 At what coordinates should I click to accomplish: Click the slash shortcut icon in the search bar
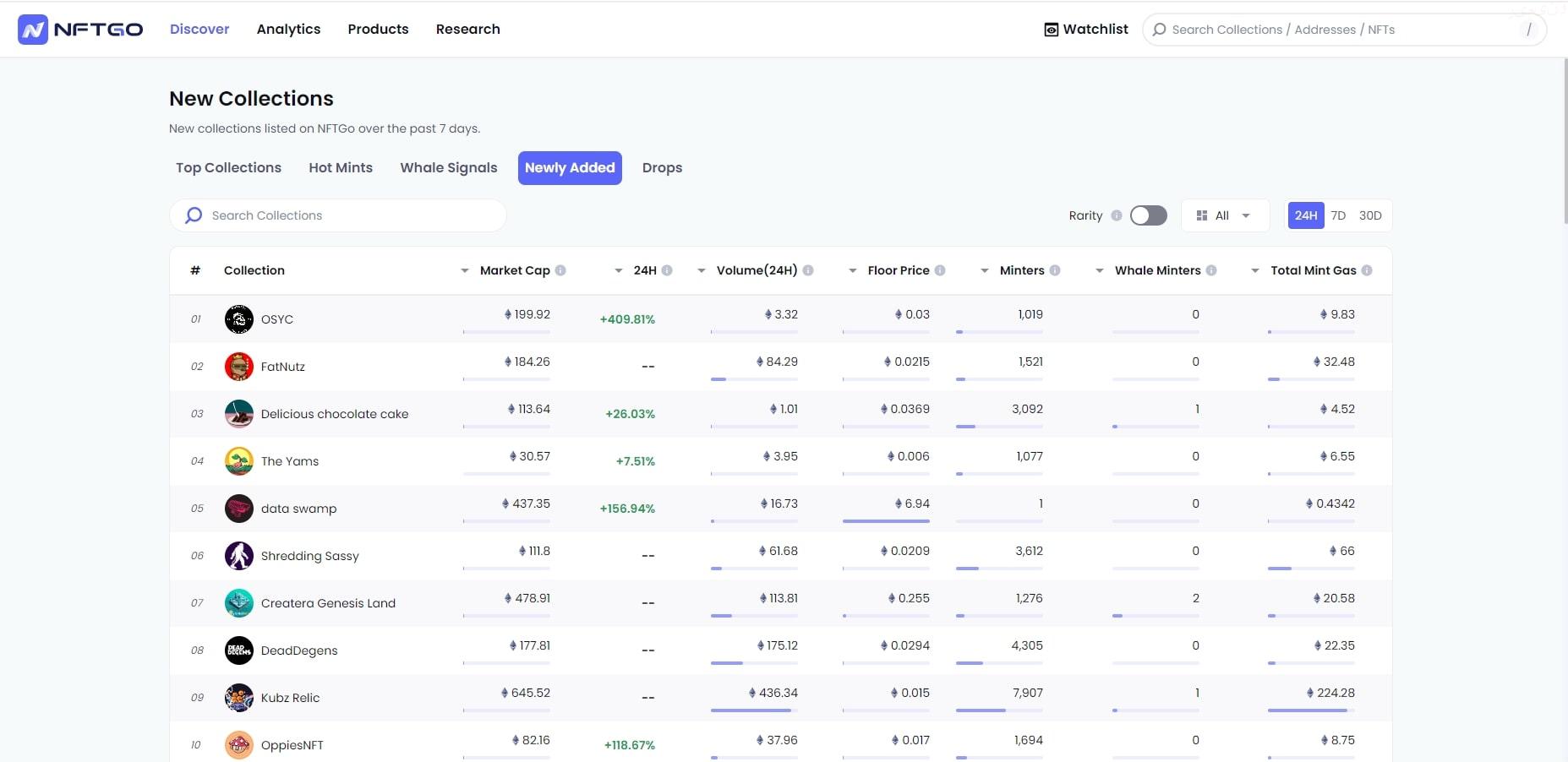click(x=1528, y=30)
